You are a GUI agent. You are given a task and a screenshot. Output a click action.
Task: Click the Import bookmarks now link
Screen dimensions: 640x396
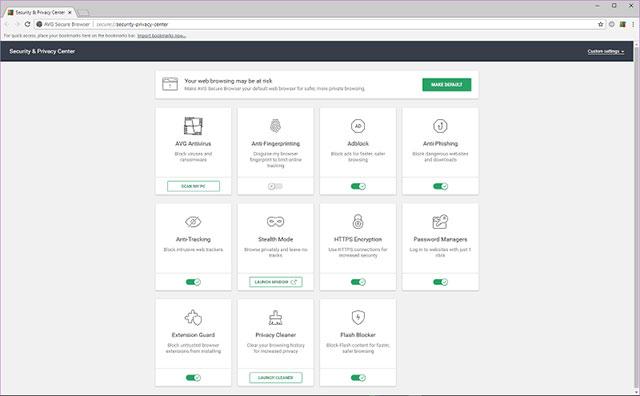[x=161, y=36]
